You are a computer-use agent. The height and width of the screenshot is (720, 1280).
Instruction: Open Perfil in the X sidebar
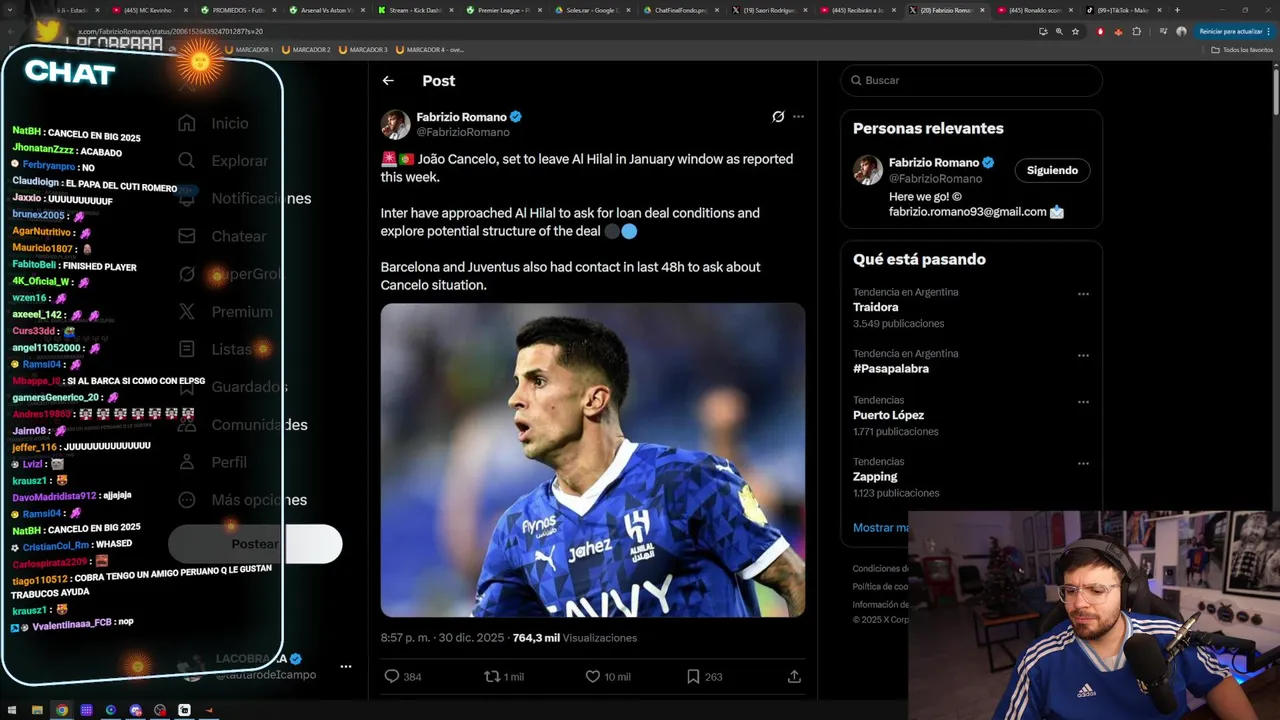212,462
